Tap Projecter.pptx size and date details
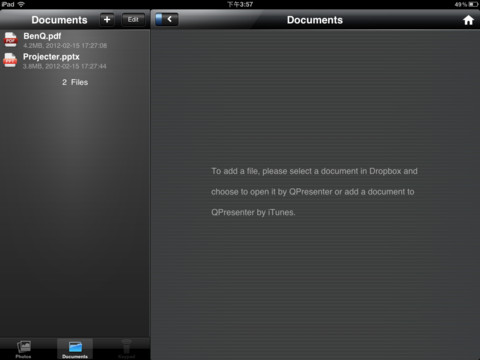 click(x=64, y=66)
